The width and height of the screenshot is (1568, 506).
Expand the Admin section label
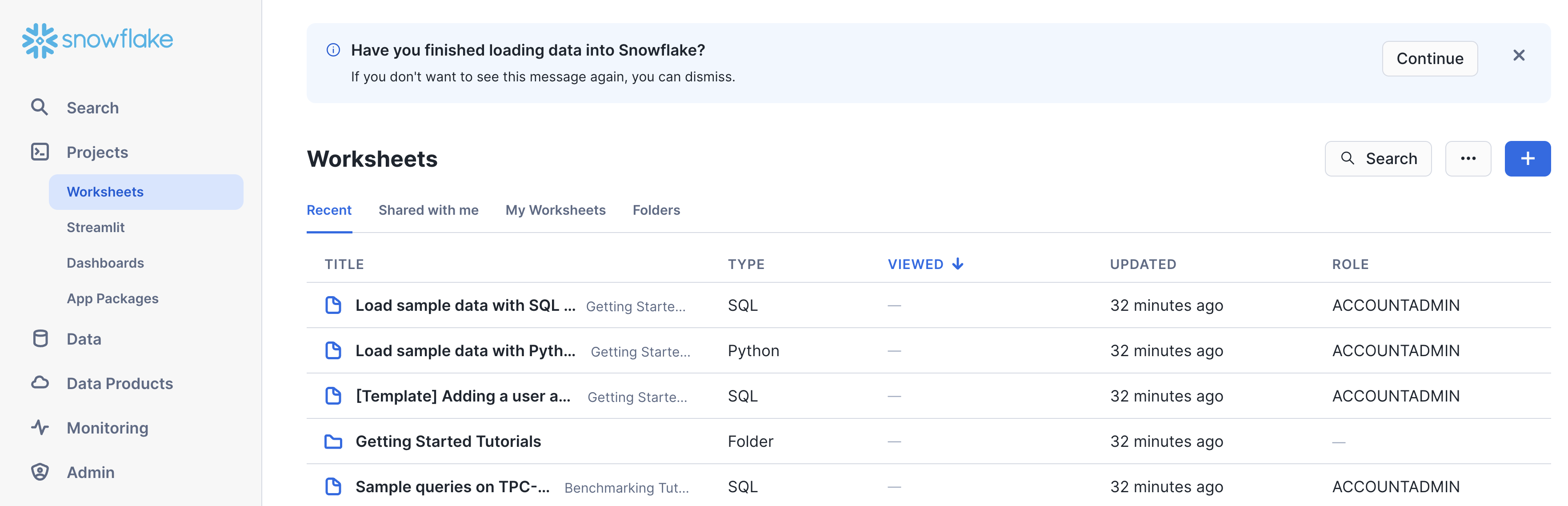pyautogui.click(x=91, y=473)
